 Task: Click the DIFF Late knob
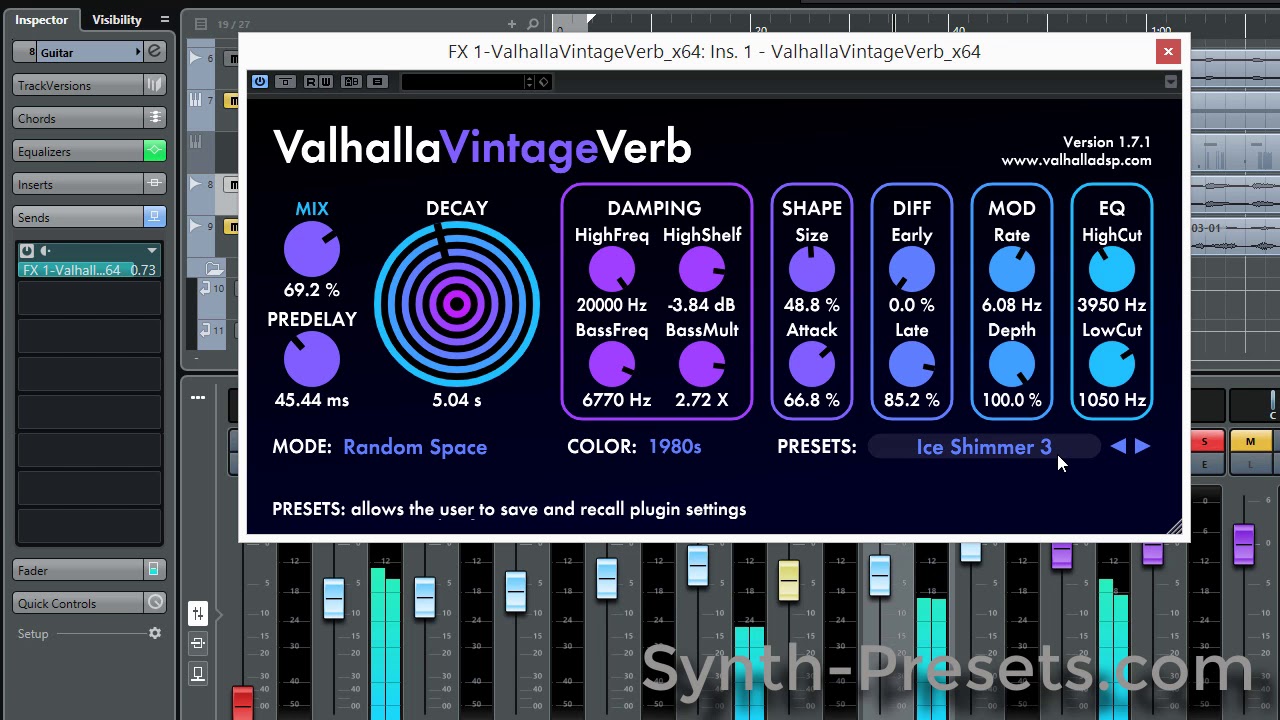click(x=912, y=365)
